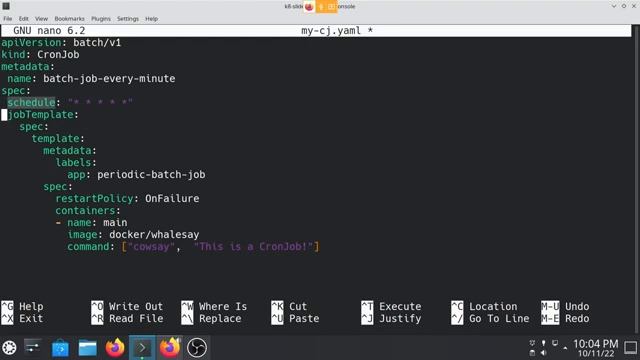Click the labels: key
Viewport: 640px width, 360px height.
pyautogui.click(x=76, y=162)
